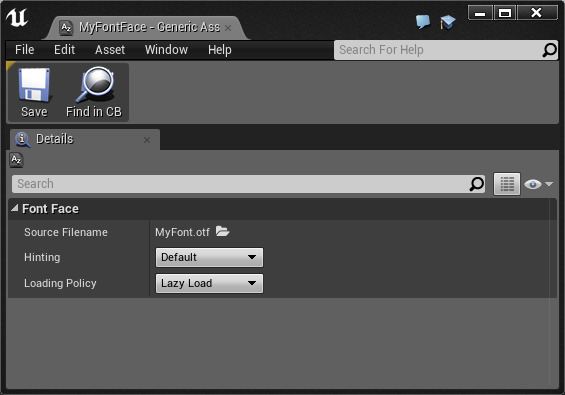Click the Details panel info icon
The width and height of the screenshot is (565, 395).
(x=22, y=139)
